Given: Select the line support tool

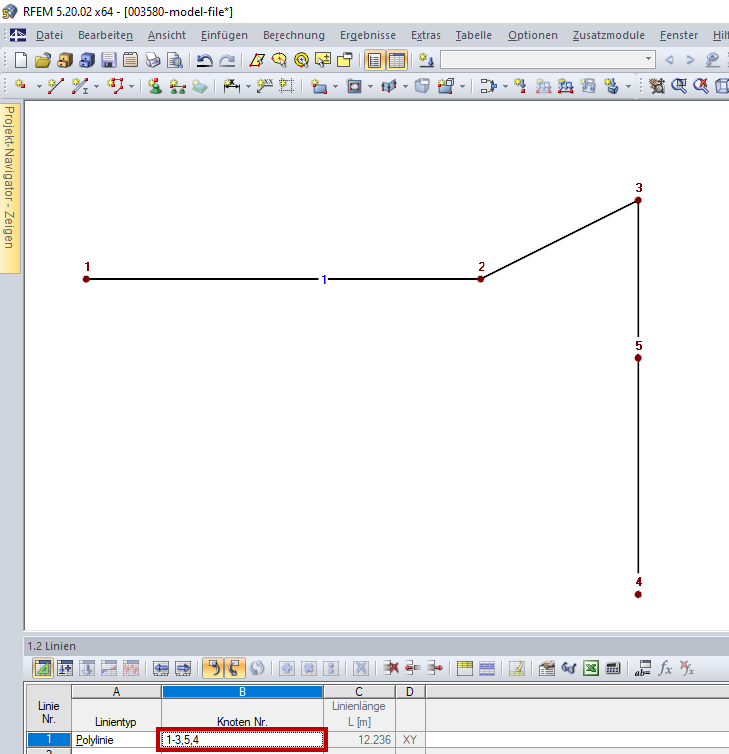Looking at the screenshot, I should click(177, 86).
